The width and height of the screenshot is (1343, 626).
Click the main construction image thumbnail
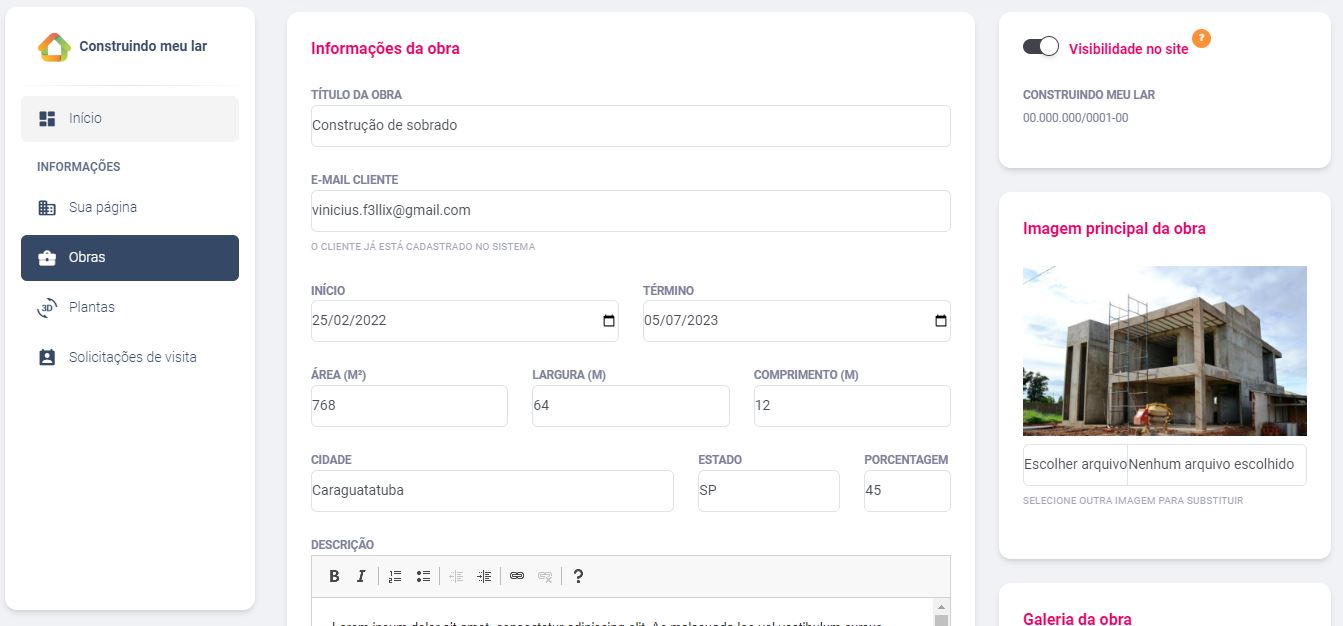click(1165, 351)
